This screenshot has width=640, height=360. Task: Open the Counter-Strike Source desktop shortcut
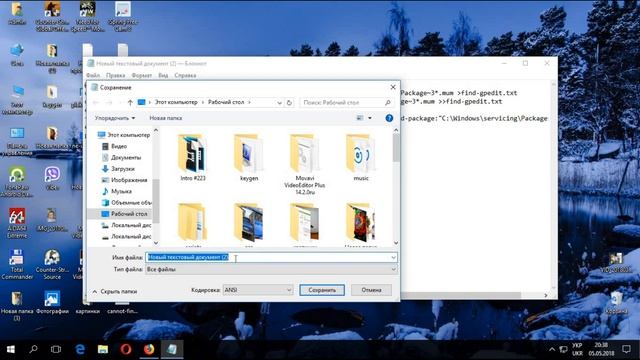point(52,264)
